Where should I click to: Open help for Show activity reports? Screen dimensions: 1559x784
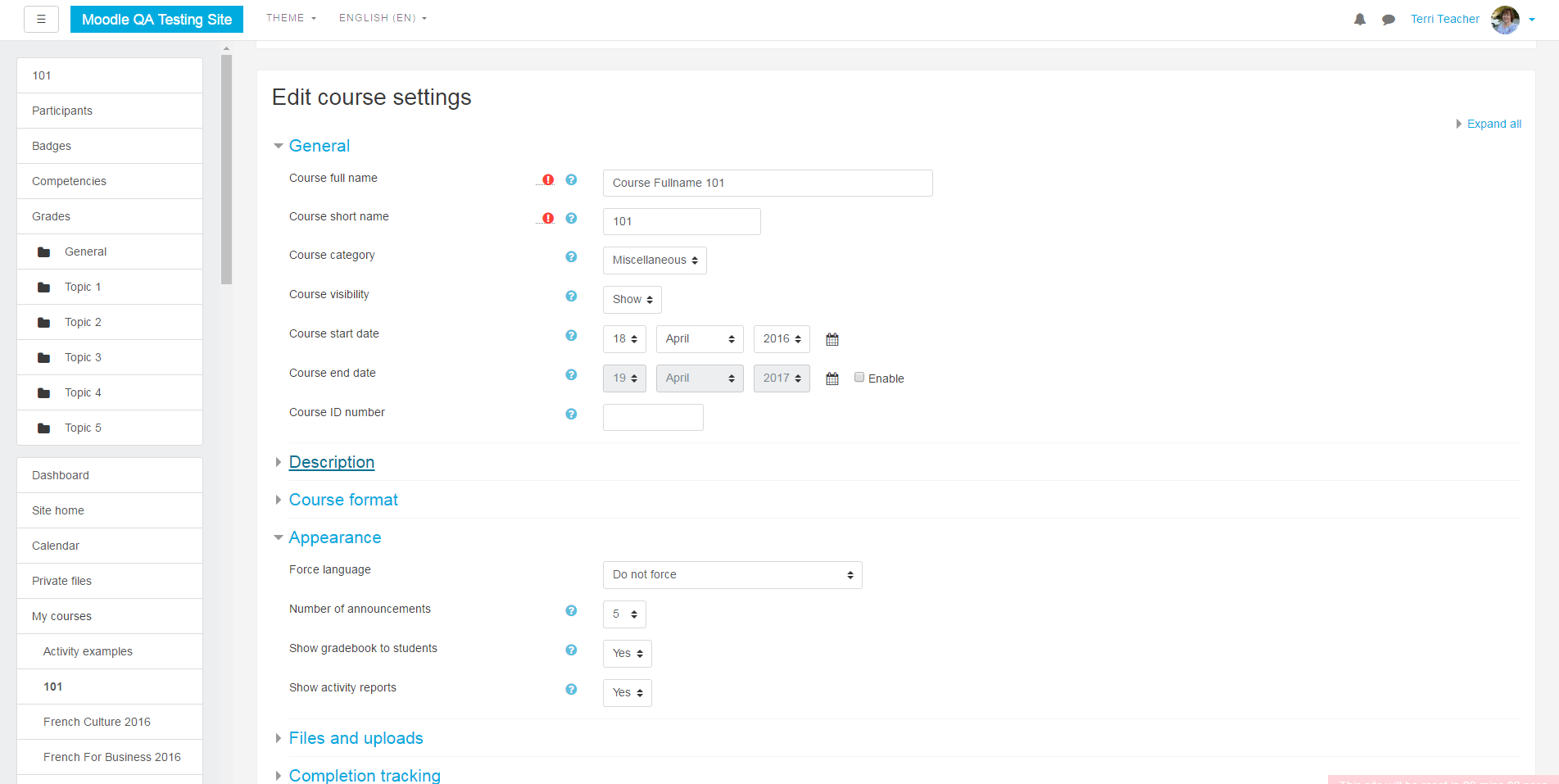571,689
